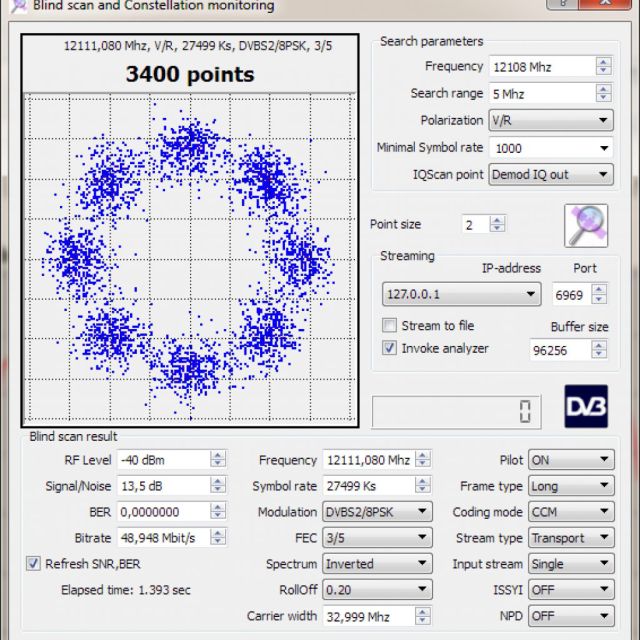
Task: Open the Minimal Symbol rate dropdown
Action: [x=550, y=148]
